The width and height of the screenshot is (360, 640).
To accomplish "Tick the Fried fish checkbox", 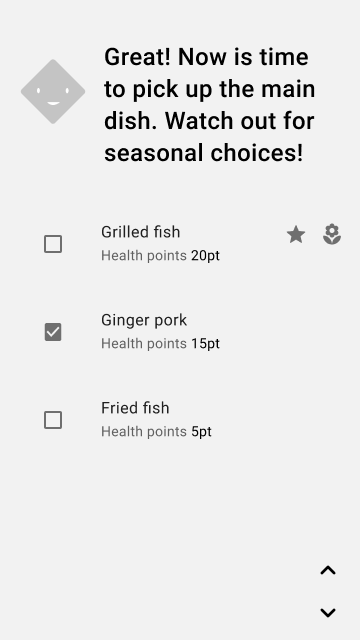I will pos(53,420).
